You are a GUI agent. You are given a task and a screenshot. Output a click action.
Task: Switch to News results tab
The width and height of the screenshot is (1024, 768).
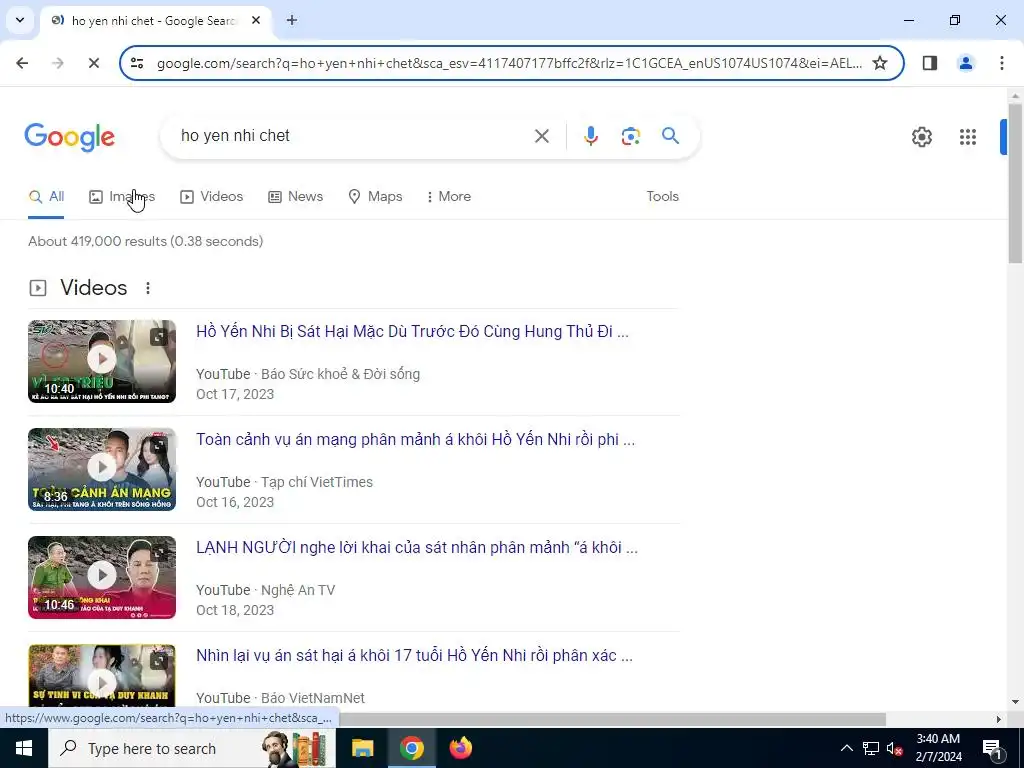click(x=295, y=197)
